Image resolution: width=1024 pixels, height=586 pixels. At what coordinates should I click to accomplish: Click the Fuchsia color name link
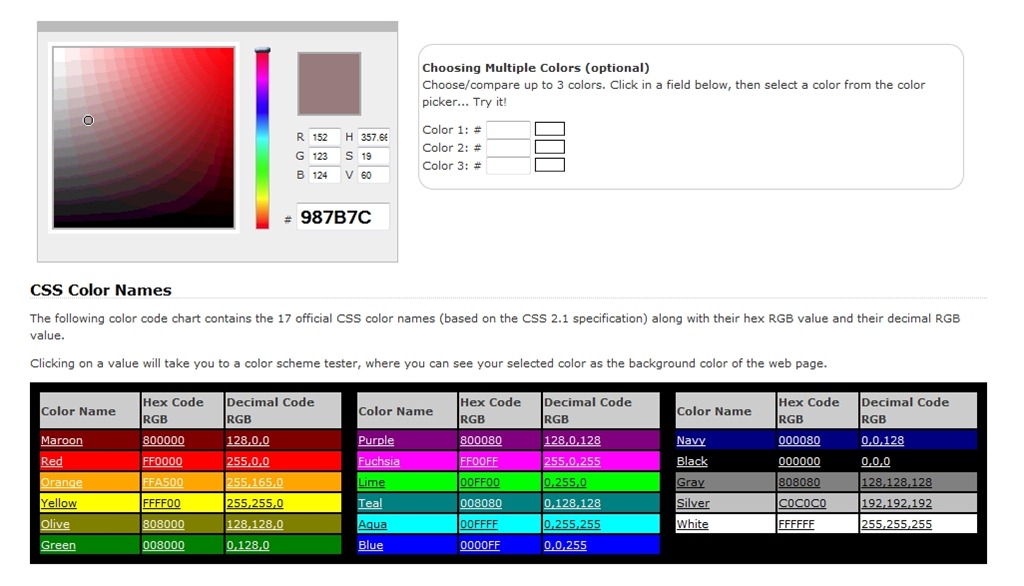[x=379, y=461]
